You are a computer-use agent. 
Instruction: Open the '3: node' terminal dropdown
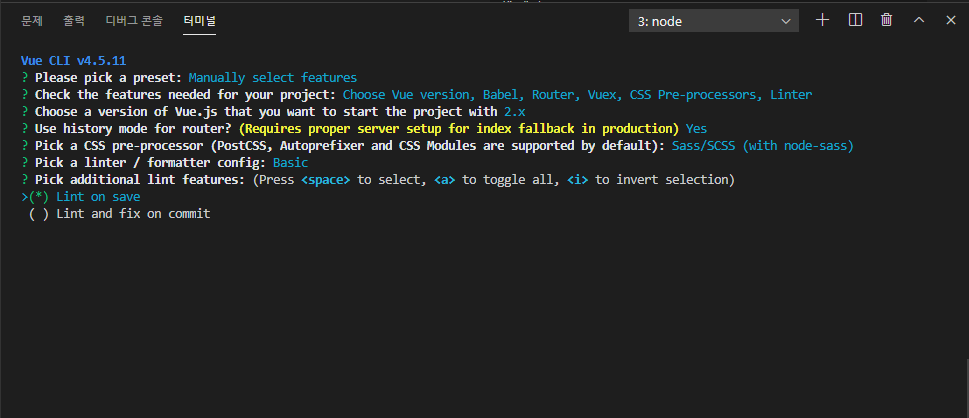714,21
